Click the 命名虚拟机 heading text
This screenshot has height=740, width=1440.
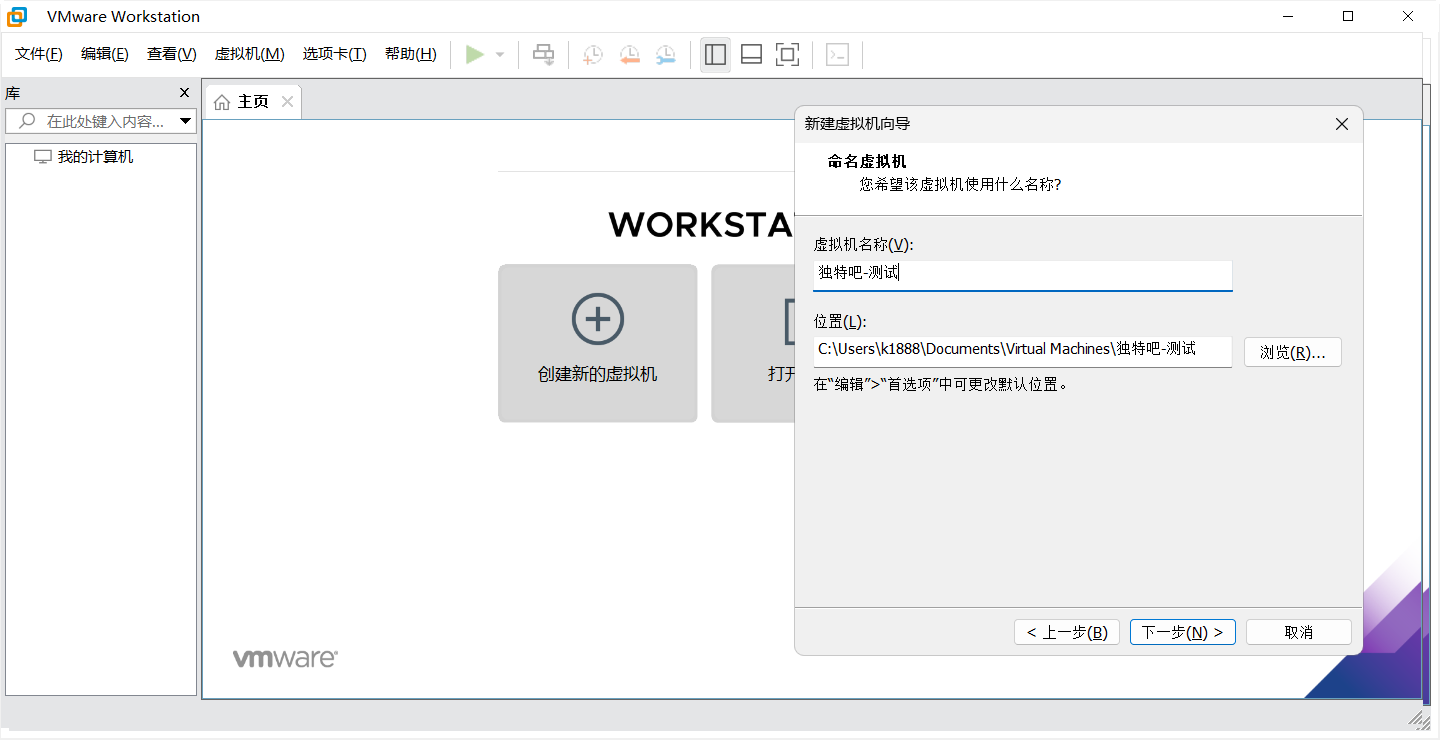point(867,161)
